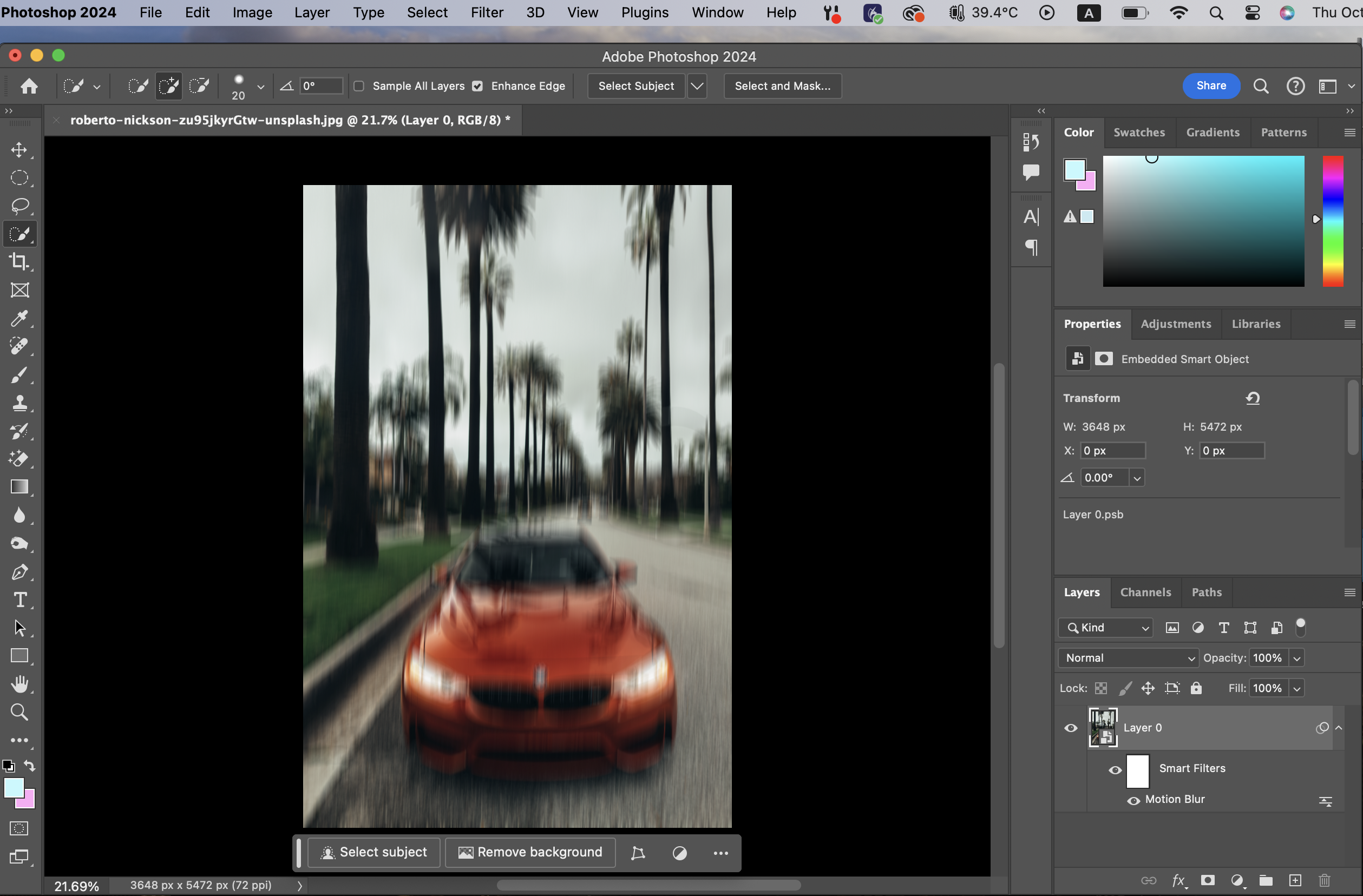Click the Select and Mask button

[782, 86]
